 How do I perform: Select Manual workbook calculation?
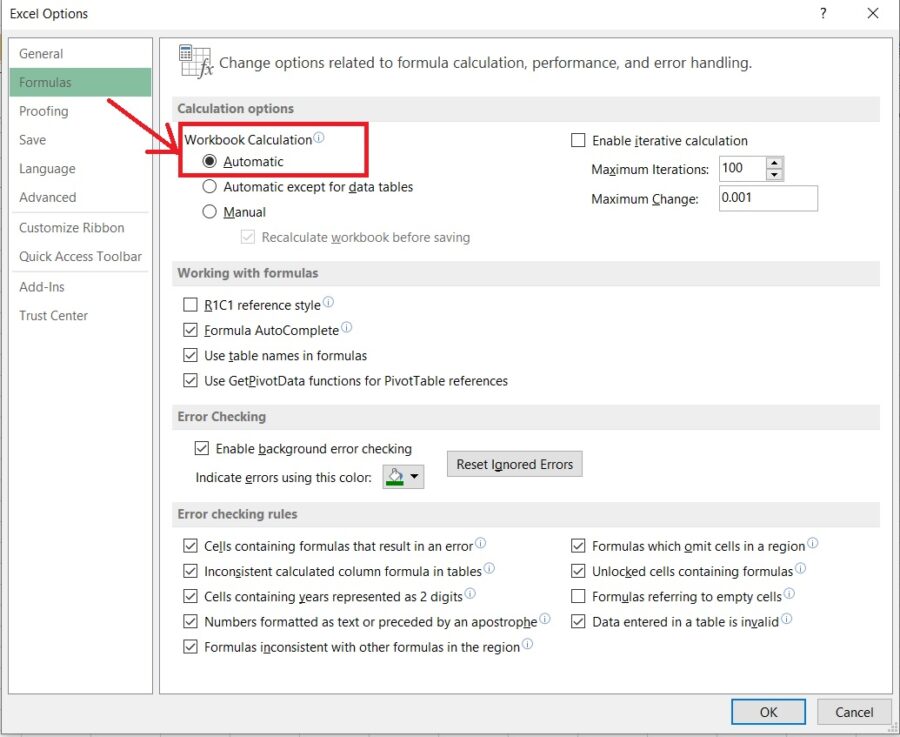click(210, 212)
